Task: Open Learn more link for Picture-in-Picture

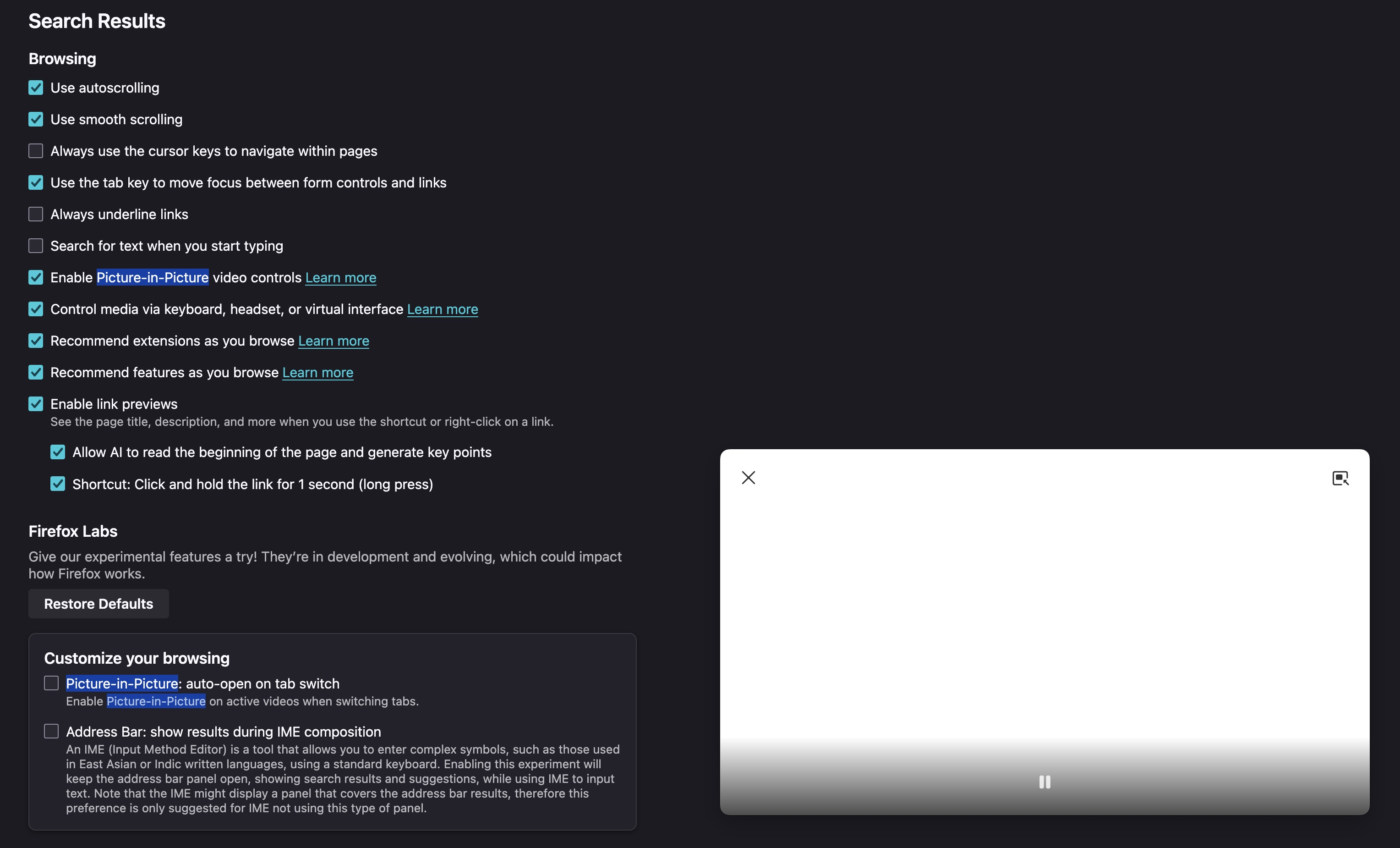Action: tap(340, 278)
